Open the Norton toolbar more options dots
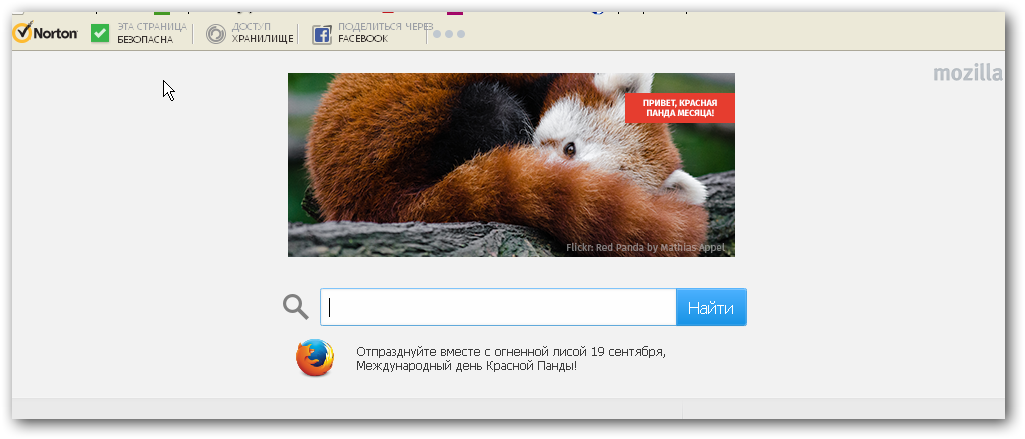Image resolution: width=1025 pixels, height=439 pixels. [449, 34]
